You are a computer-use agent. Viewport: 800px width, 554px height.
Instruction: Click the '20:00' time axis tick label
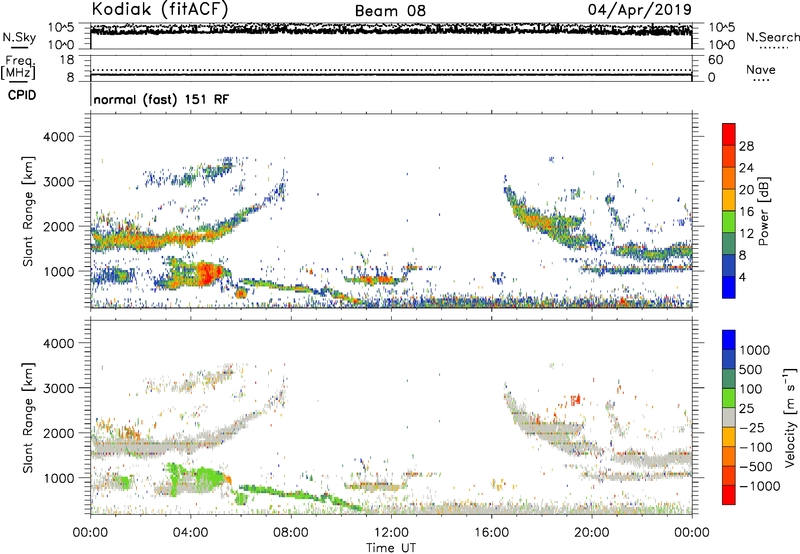click(592, 533)
